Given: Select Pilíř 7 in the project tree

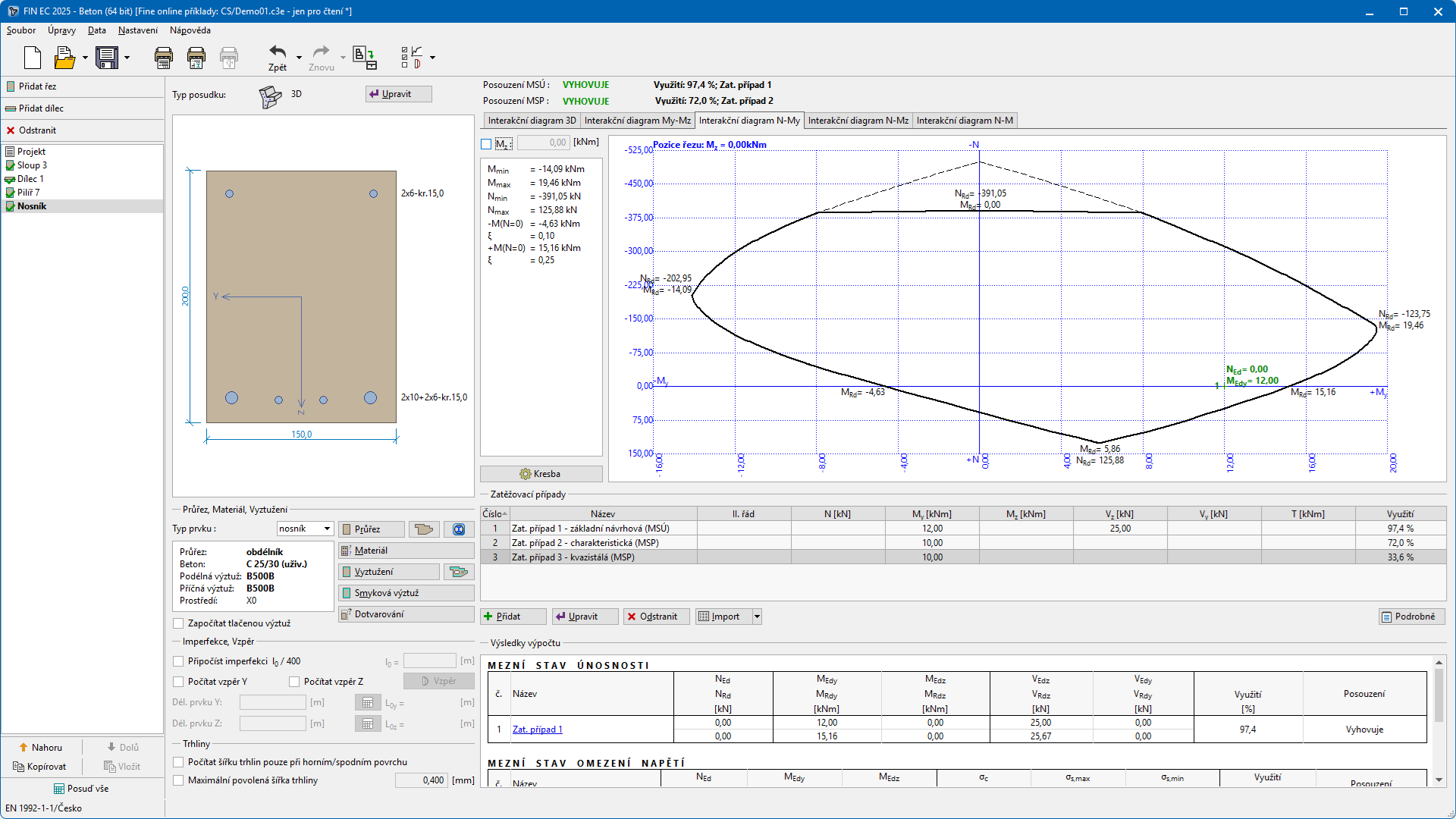Looking at the screenshot, I should (x=28, y=193).
